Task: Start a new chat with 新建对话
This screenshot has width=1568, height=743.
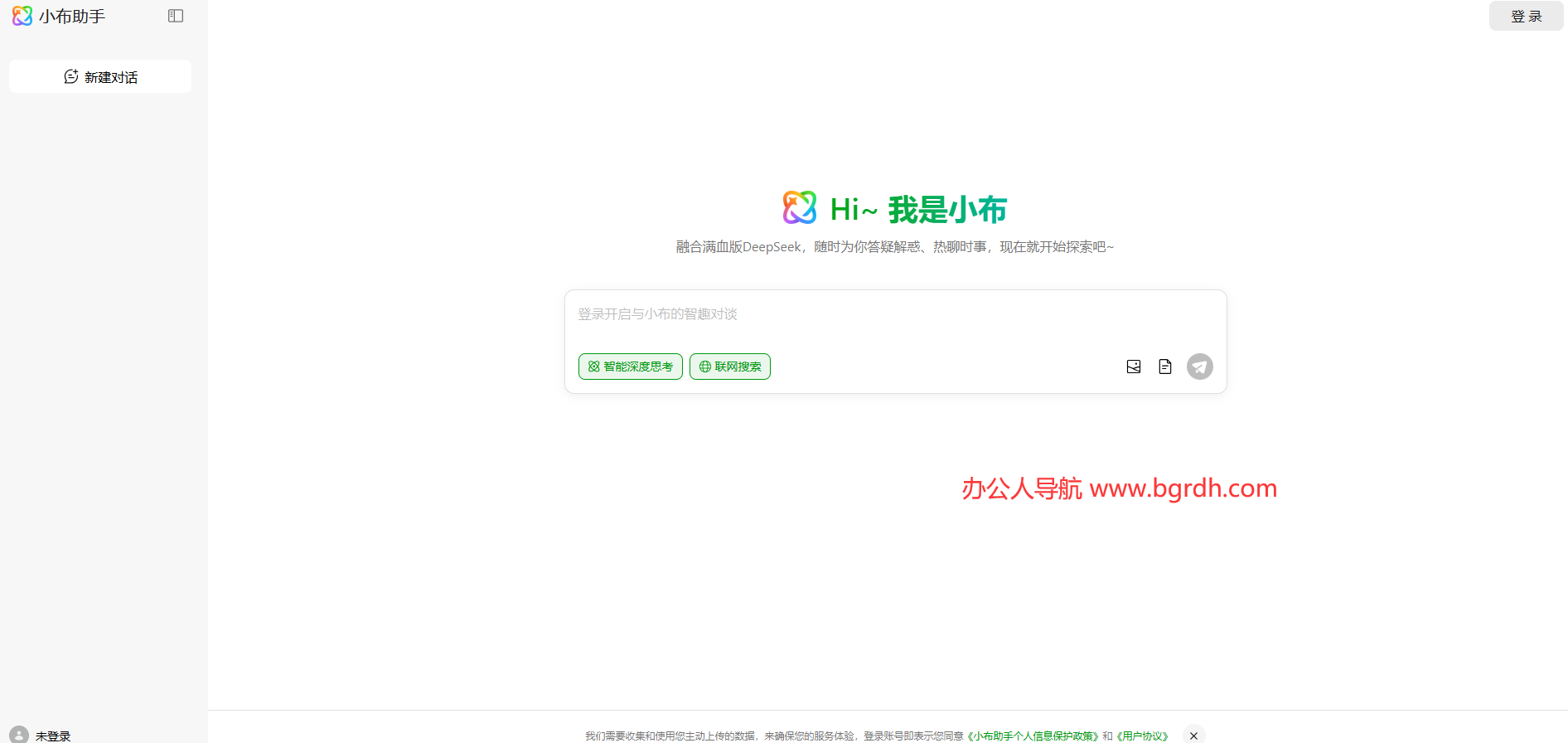Action: coord(100,76)
